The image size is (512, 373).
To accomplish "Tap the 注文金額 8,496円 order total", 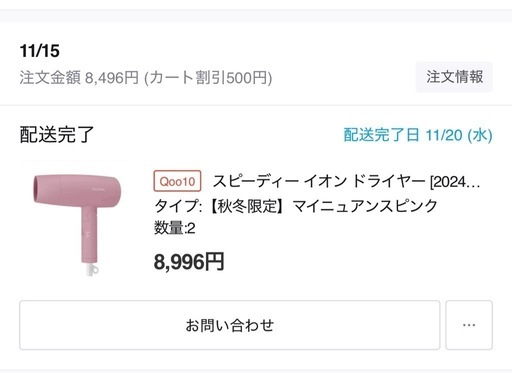I will [79, 78].
